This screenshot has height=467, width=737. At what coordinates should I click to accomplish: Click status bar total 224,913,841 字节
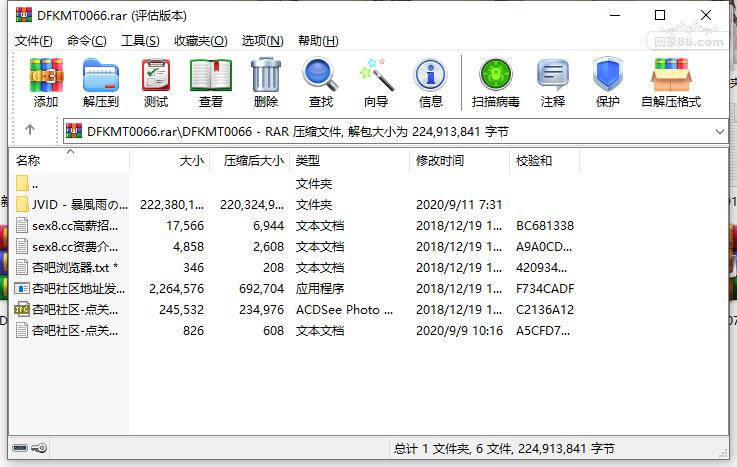coord(566,448)
